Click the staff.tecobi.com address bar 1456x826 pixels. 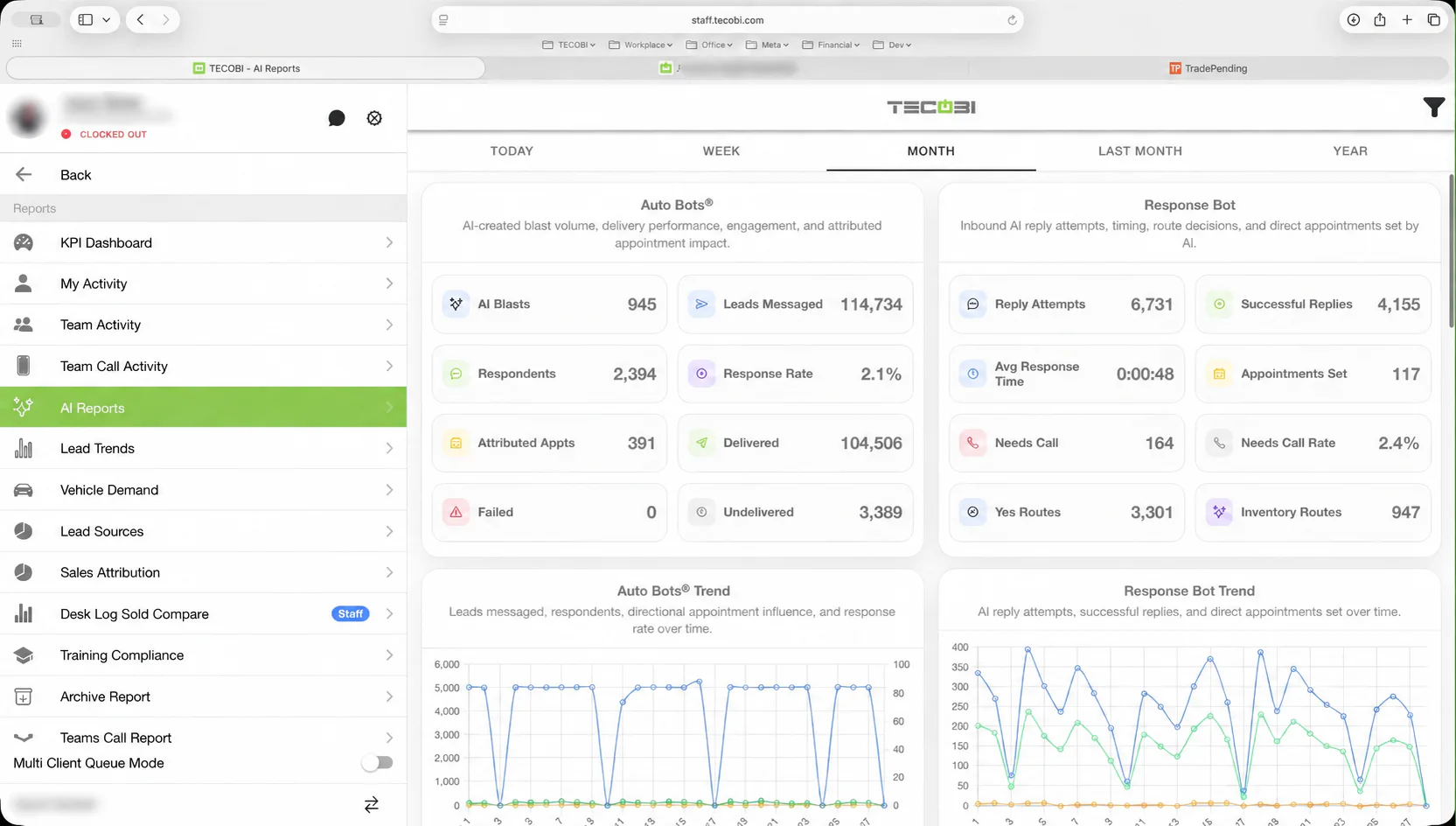(728, 19)
